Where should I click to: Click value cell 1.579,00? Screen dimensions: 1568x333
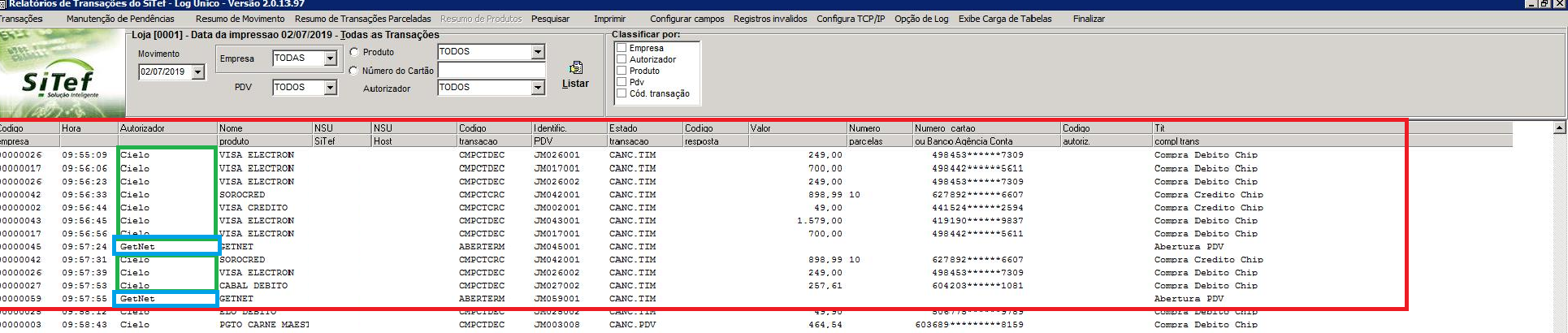(x=820, y=220)
